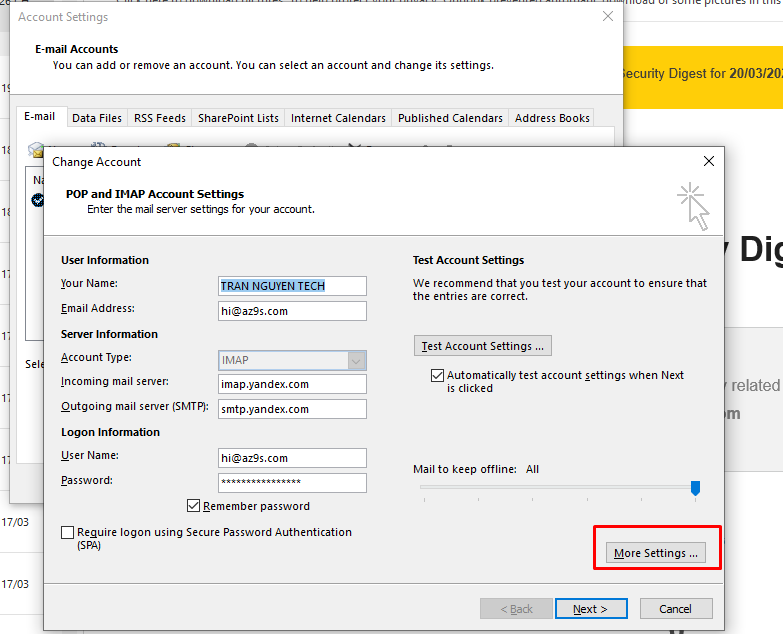
Task: Close the Account Settings window
Action: [x=607, y=17]
